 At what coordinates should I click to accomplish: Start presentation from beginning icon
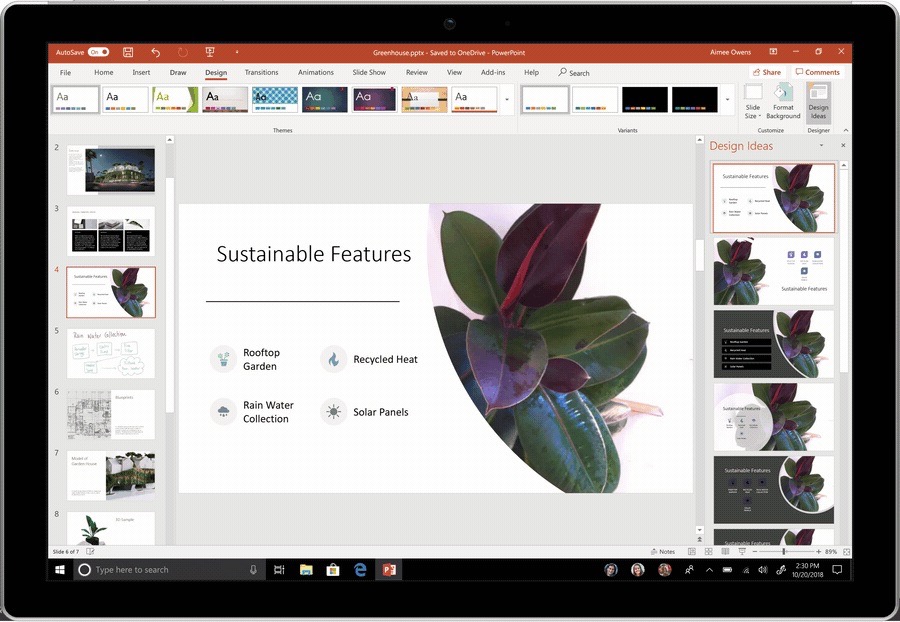click(x=210, y=52)
